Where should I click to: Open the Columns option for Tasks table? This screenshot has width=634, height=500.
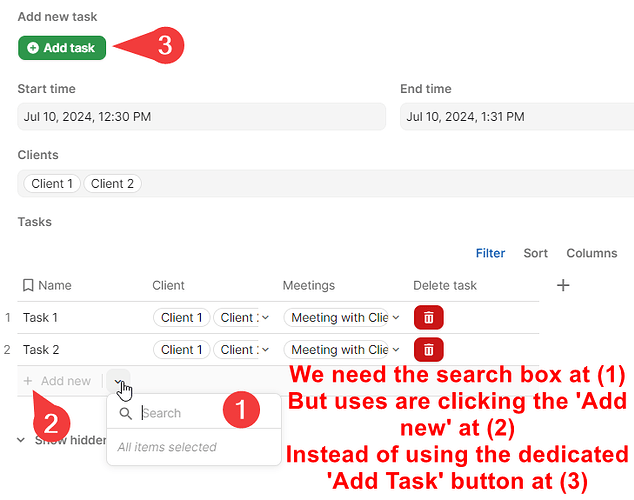click(x=592, y=253)
